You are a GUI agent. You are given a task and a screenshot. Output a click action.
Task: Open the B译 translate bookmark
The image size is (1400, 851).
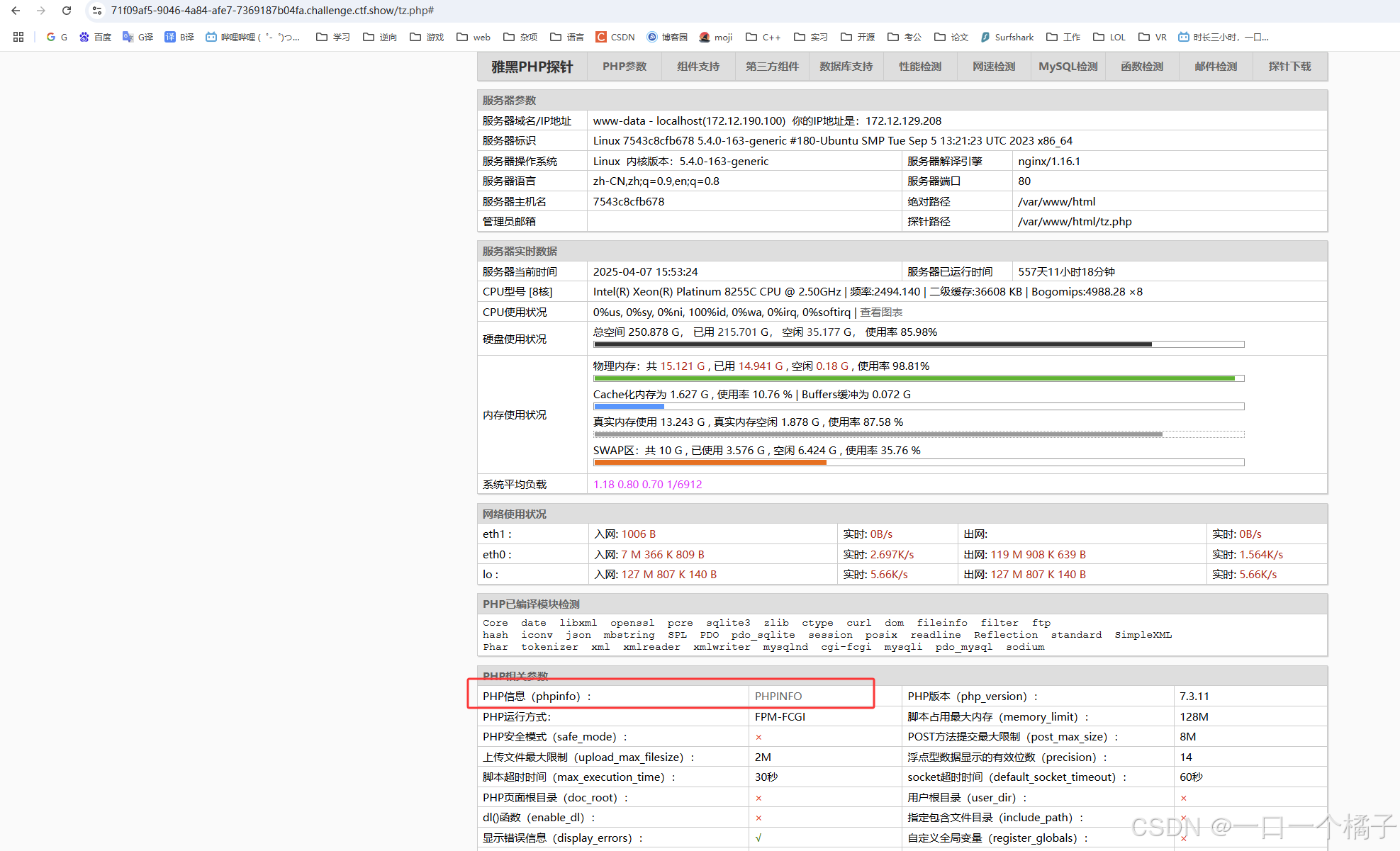(x=179, y=37)
